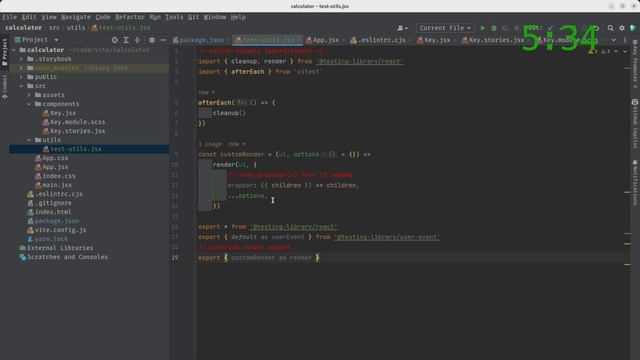Open the JetBrains toolbox icon at top right
This screenshot has width=640, height=360.
pyautogui.click(x=633, y=28)
